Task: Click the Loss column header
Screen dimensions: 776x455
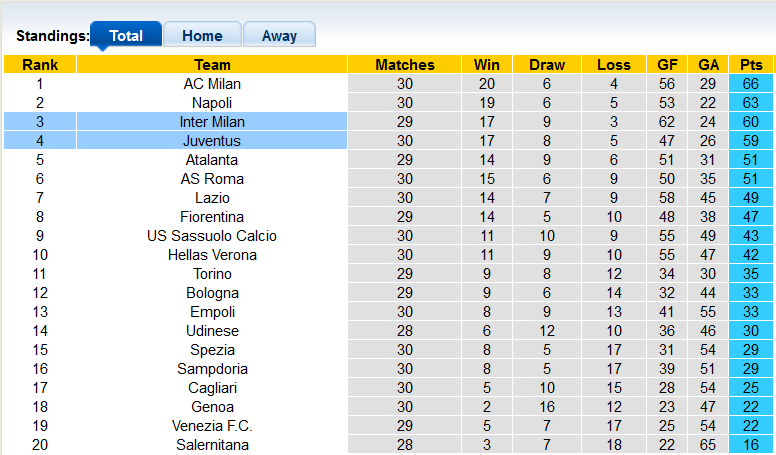Action: pos(614,65)
